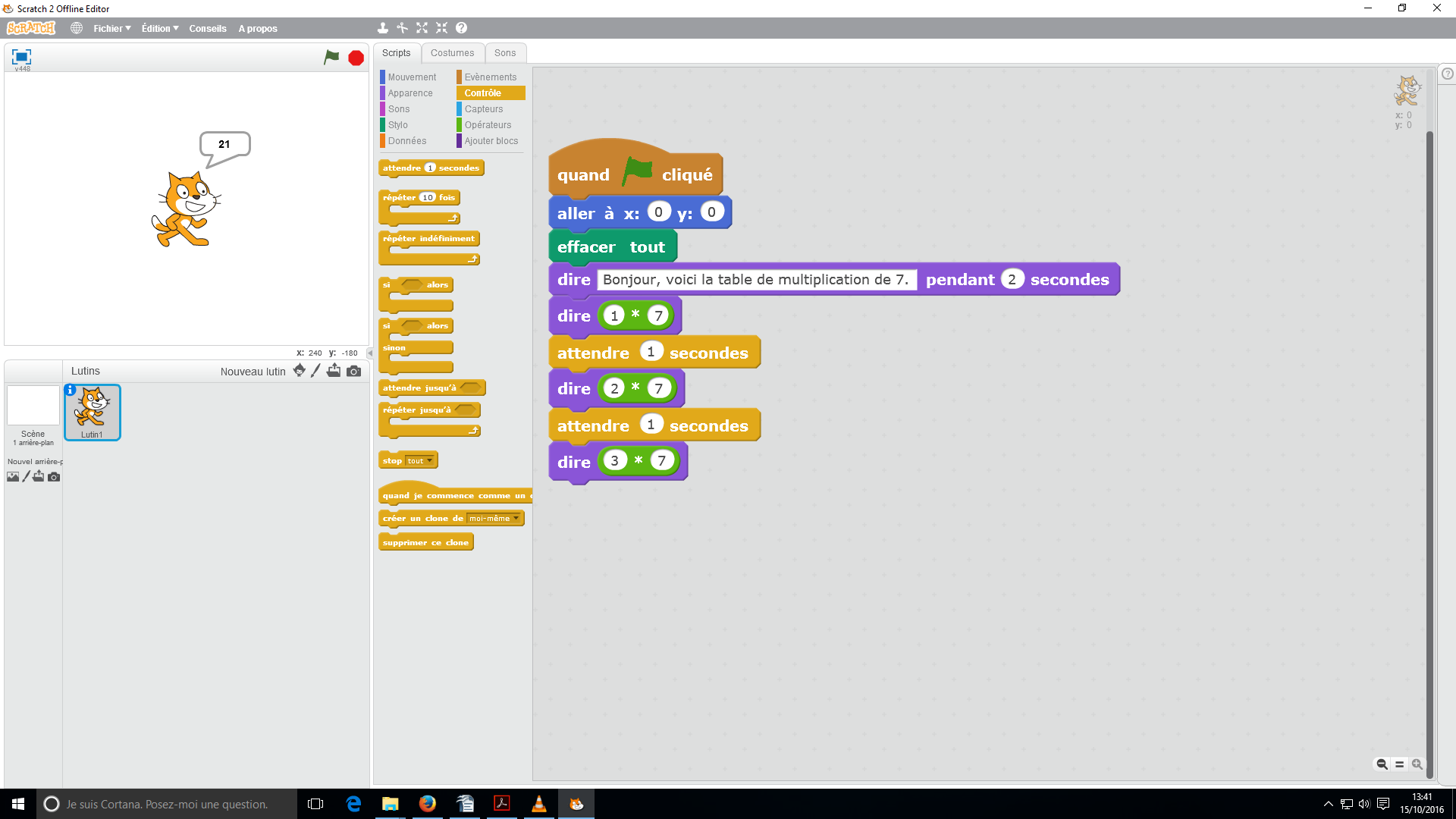Select the Duplicate stamp tool
This screenshot has height=819, width=1456.
pyautogui.click(x=383, y=28)
